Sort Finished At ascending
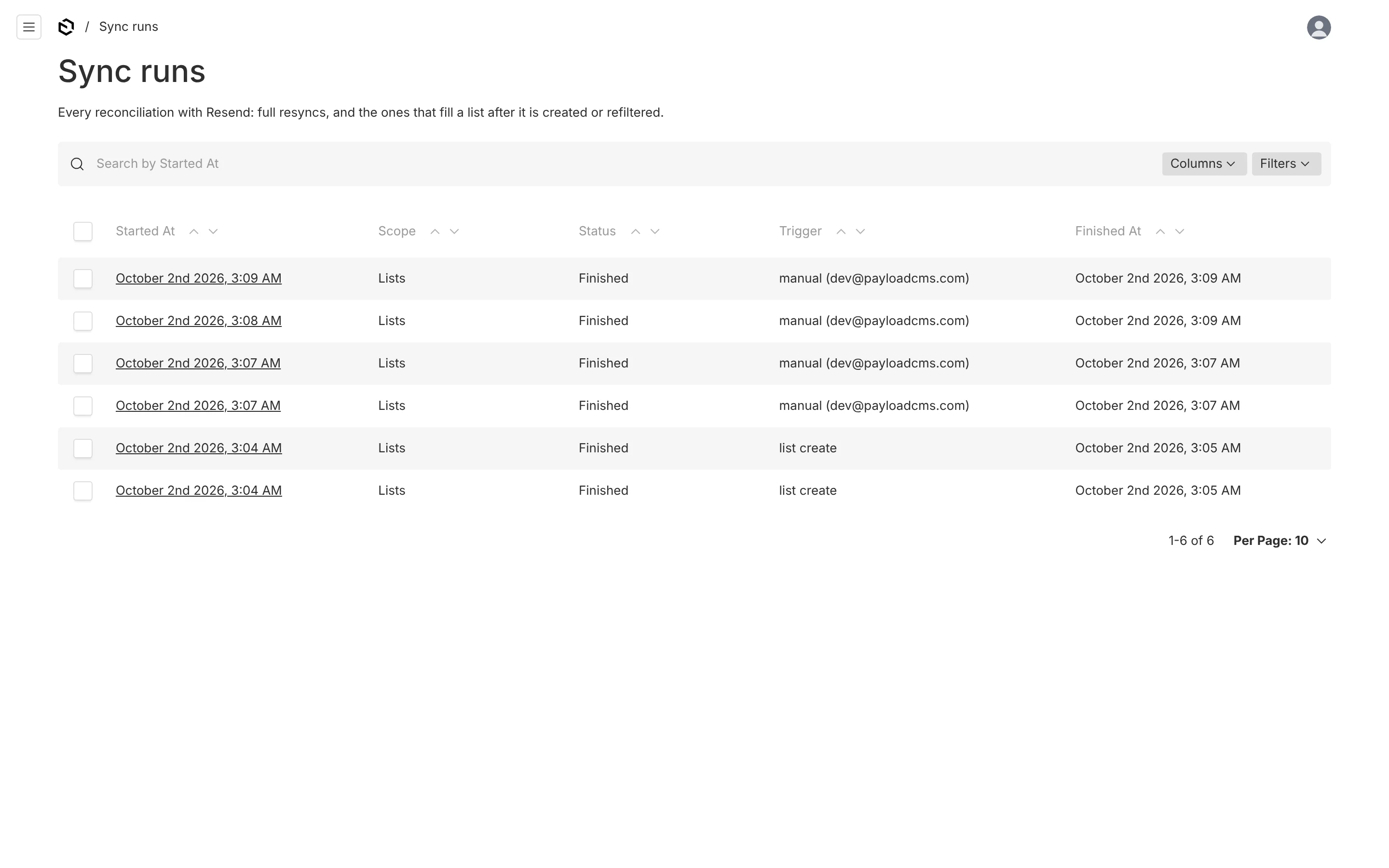The image size is (1389, 868). point(1160,231)
